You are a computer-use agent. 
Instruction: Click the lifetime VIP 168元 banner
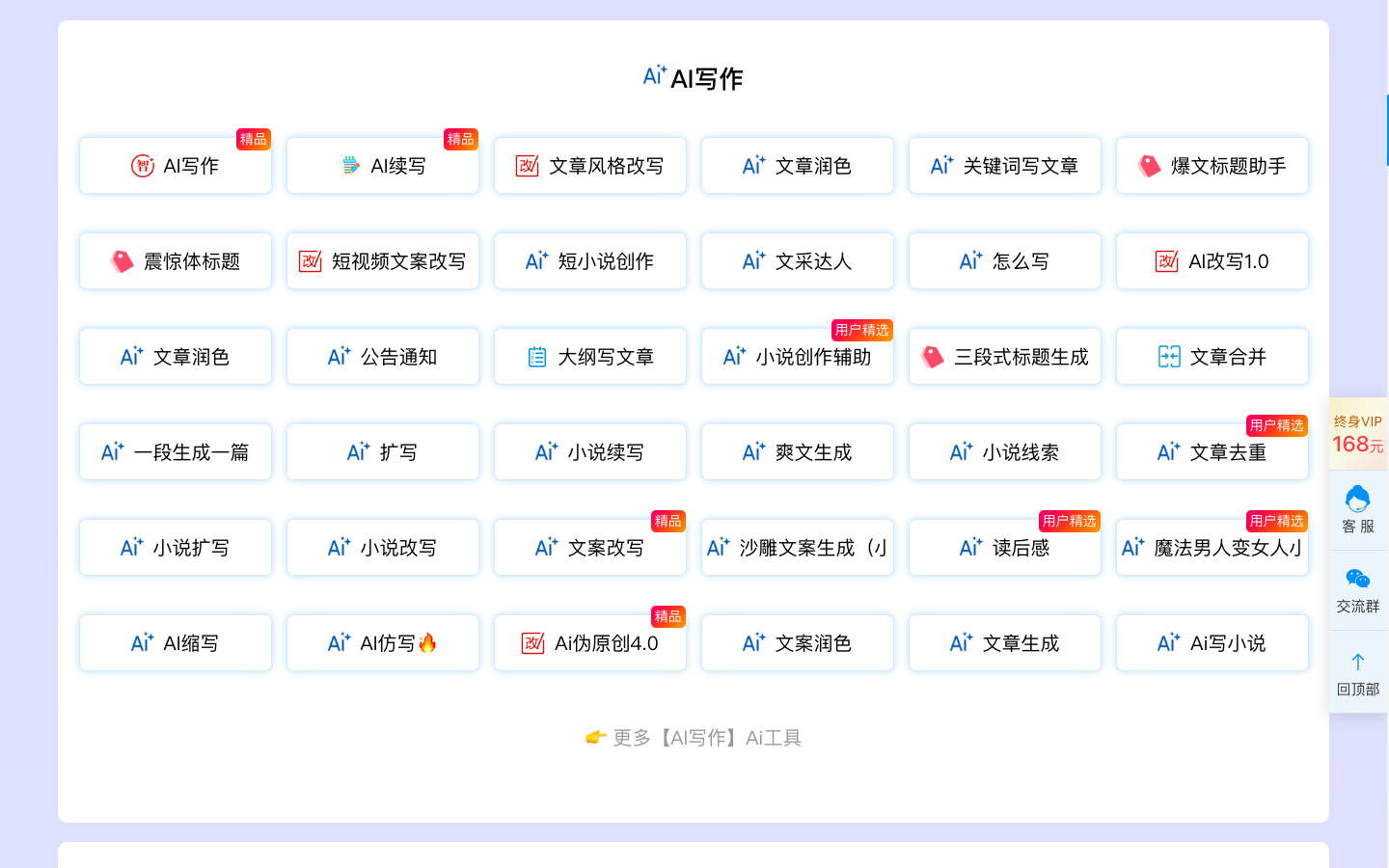[x=1357, y=434]
